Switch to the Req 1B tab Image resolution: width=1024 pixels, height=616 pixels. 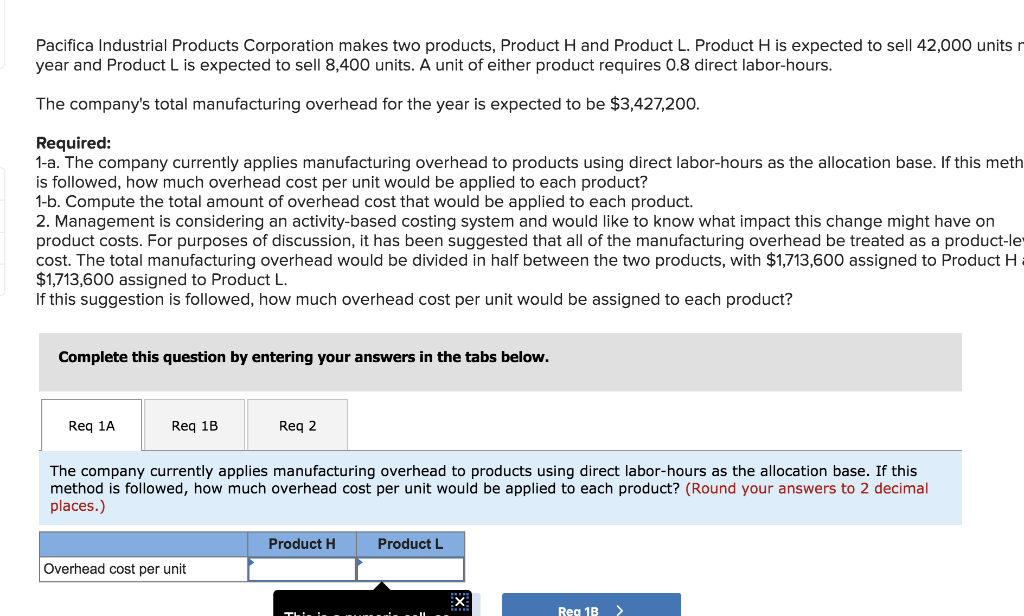(194, 425)
